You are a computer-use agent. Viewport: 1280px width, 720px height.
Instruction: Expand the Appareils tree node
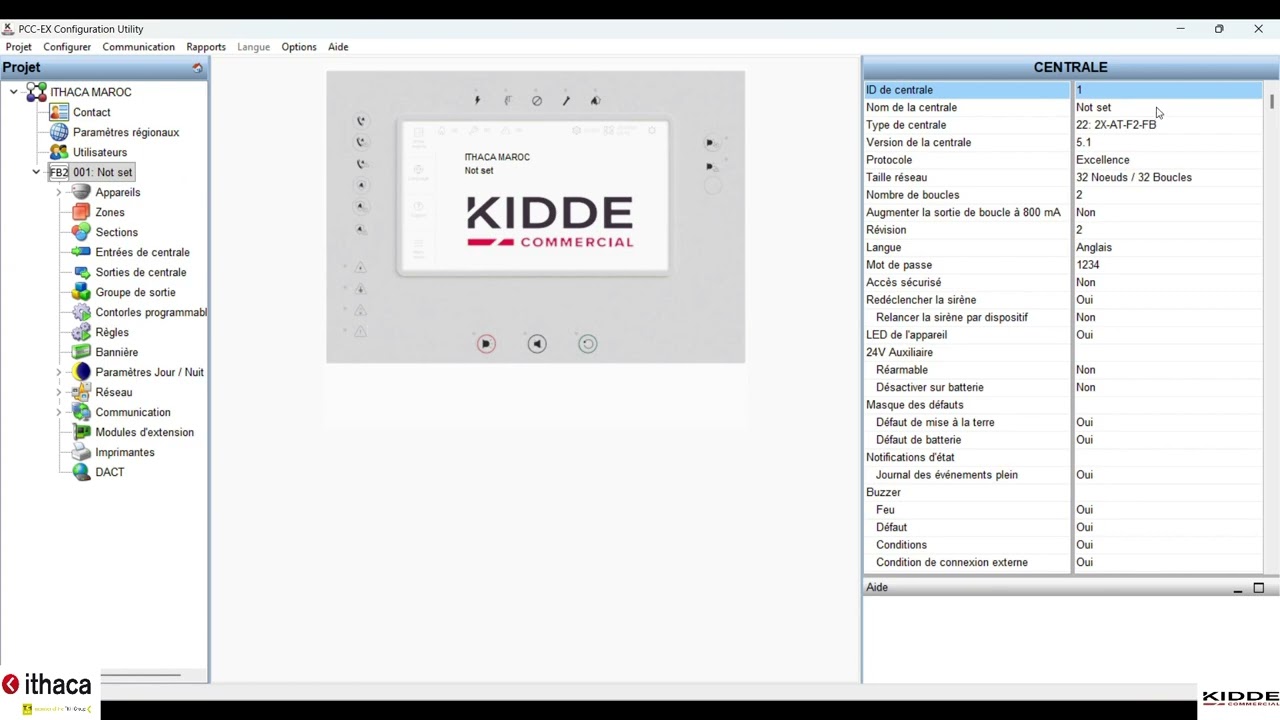(x=59, y=192)
